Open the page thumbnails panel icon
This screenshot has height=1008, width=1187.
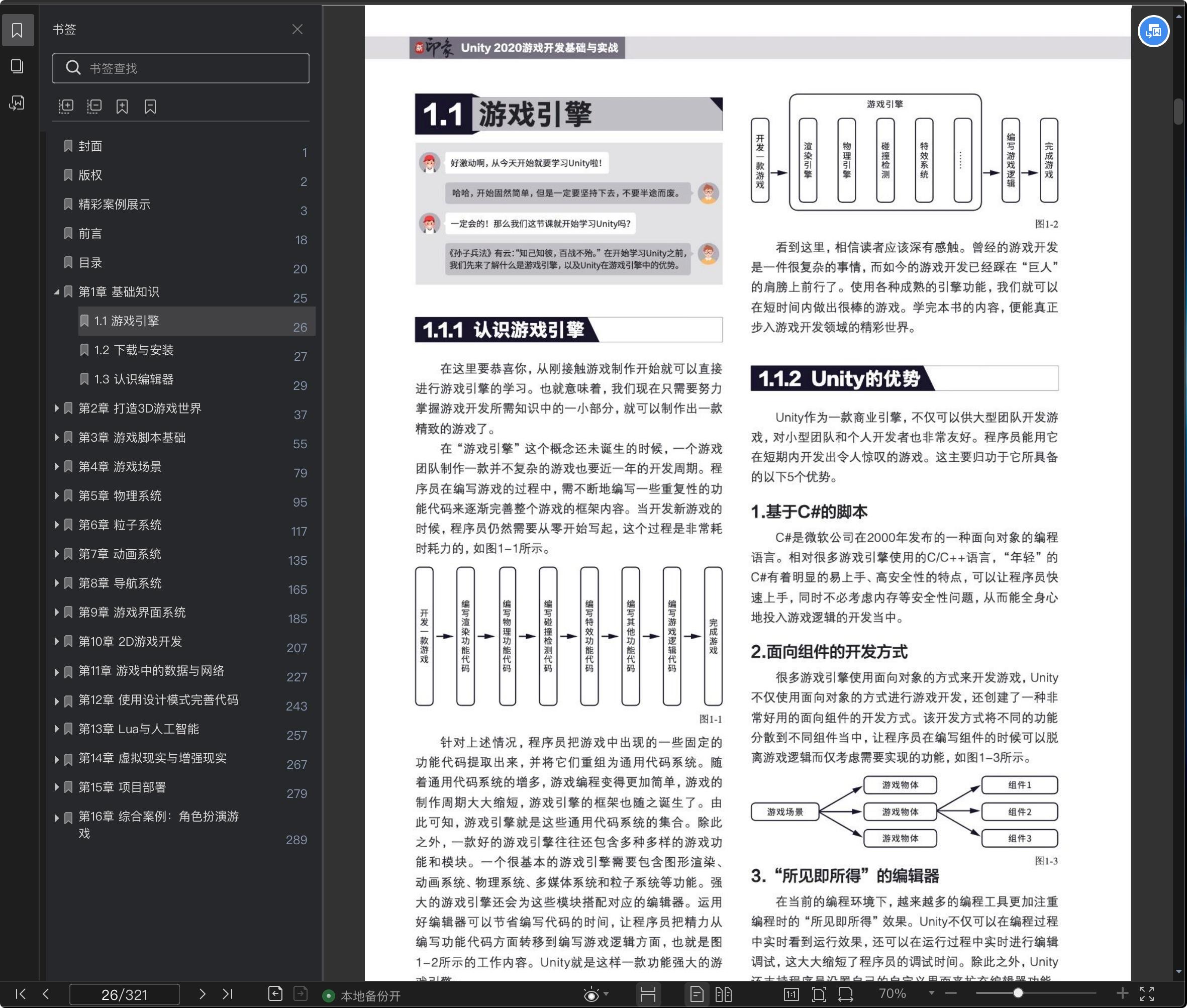pos(17,66)
